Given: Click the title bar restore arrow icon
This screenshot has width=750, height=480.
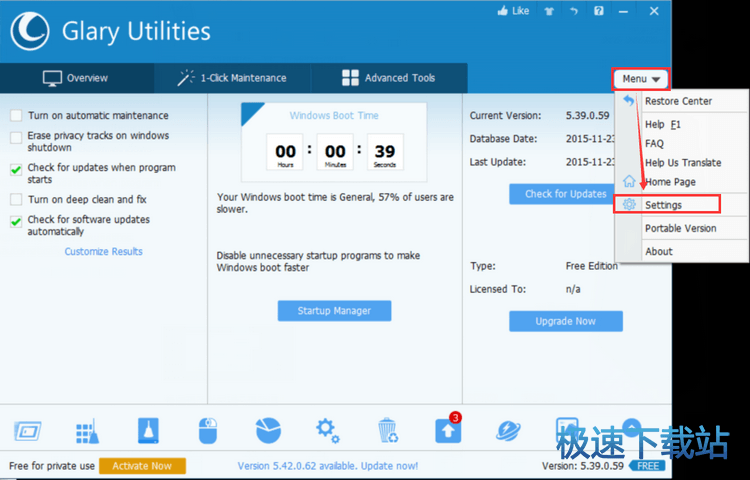Looking at the screenshot, I should pyautogui.click(x=574, y=11).
